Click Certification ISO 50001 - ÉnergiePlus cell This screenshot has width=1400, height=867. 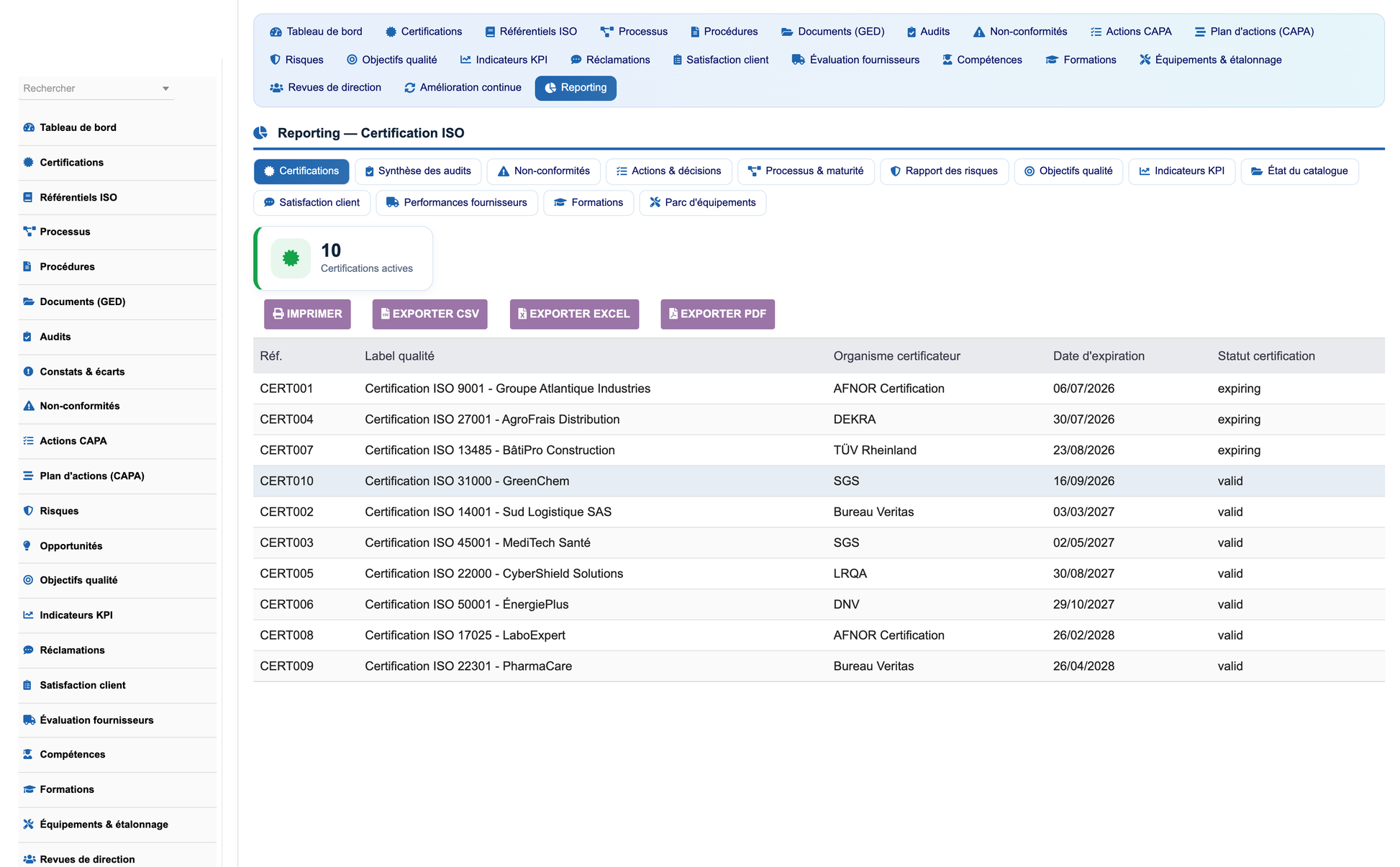[466, 605]
